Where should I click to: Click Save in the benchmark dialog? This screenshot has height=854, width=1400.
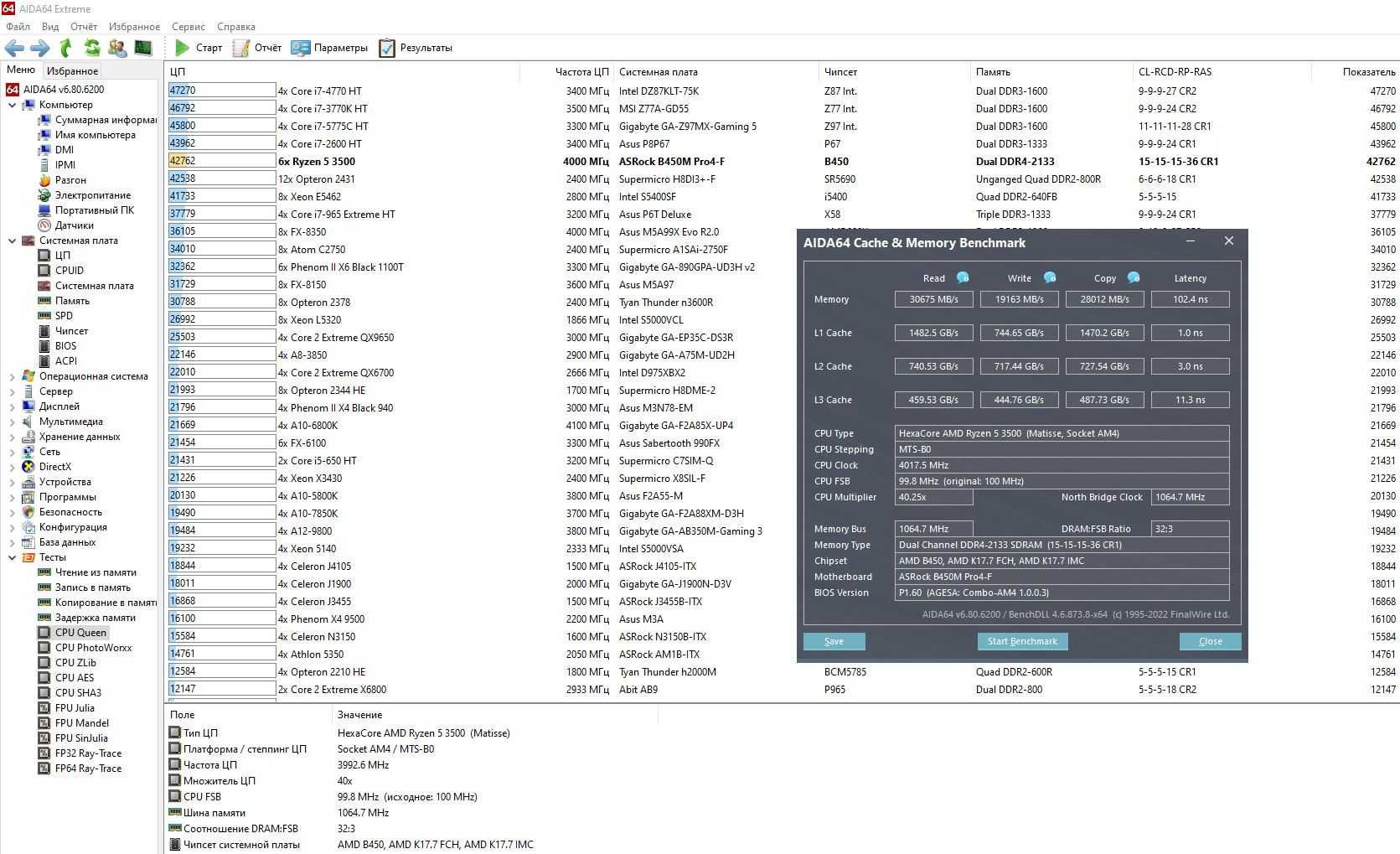click(x=834, y=641)
